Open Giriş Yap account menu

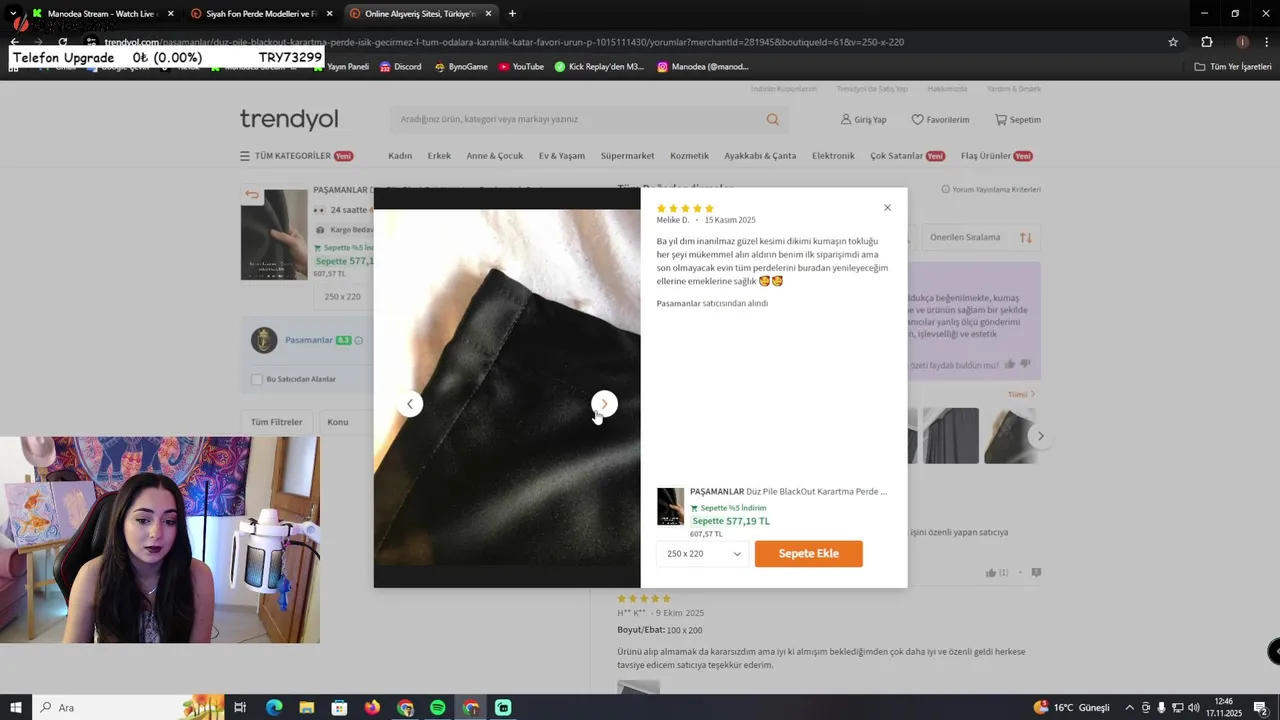863,119
